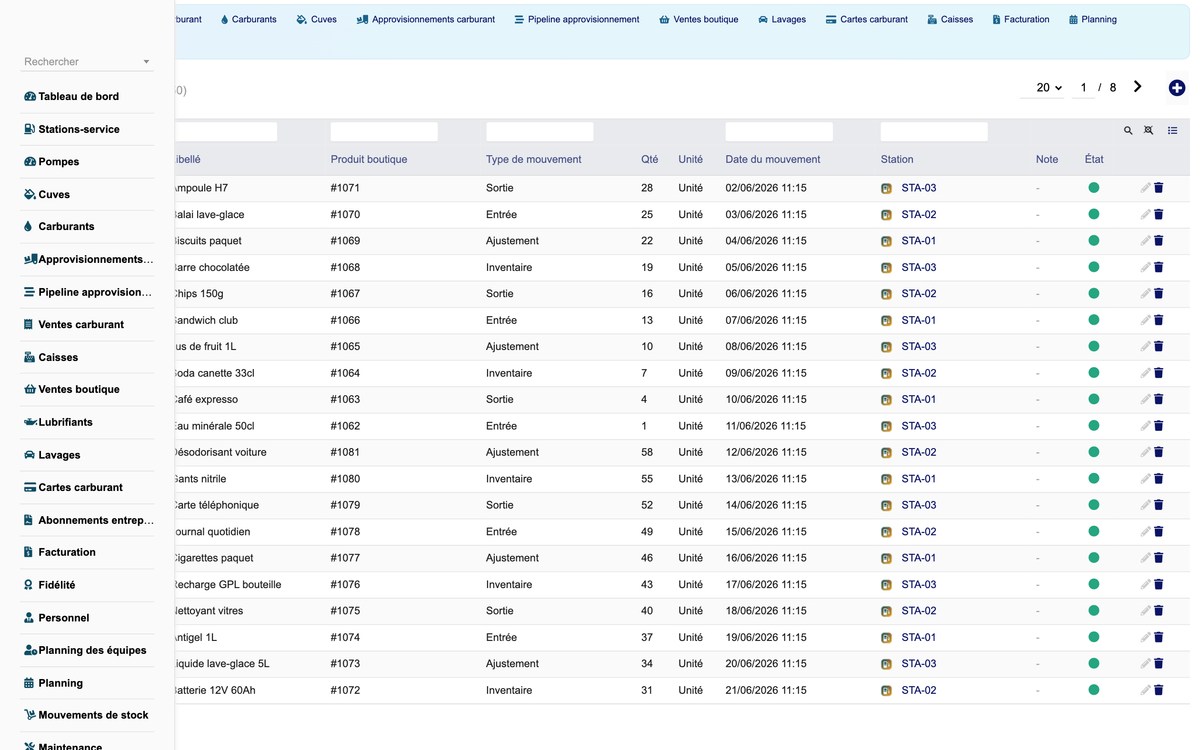Click cash register icon beside sidebar Caisses
Screen dimensions: 1200x750
point(30,357)
